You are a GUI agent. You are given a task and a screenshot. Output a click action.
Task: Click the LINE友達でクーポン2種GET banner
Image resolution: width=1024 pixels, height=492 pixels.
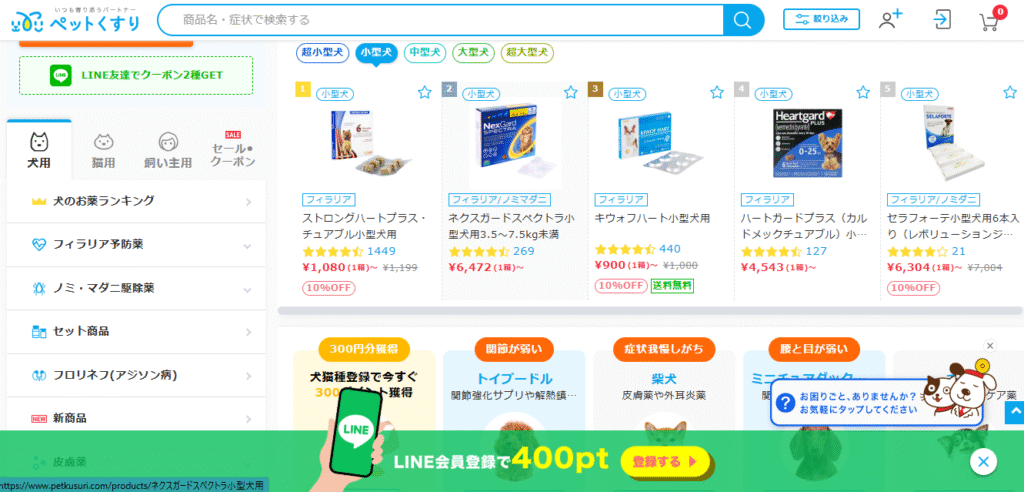[136, 75]
